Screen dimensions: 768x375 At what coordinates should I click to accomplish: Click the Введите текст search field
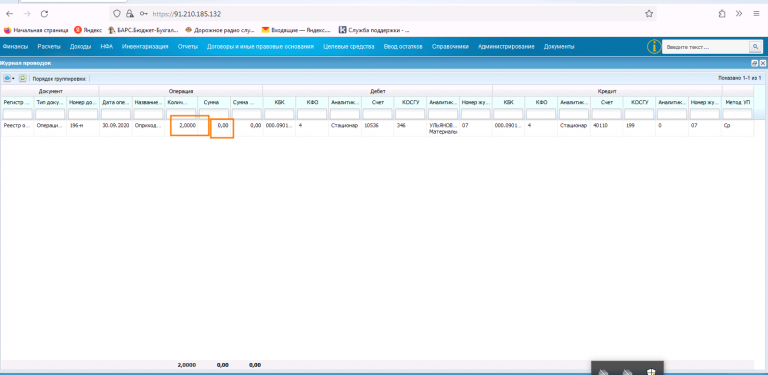706,47
